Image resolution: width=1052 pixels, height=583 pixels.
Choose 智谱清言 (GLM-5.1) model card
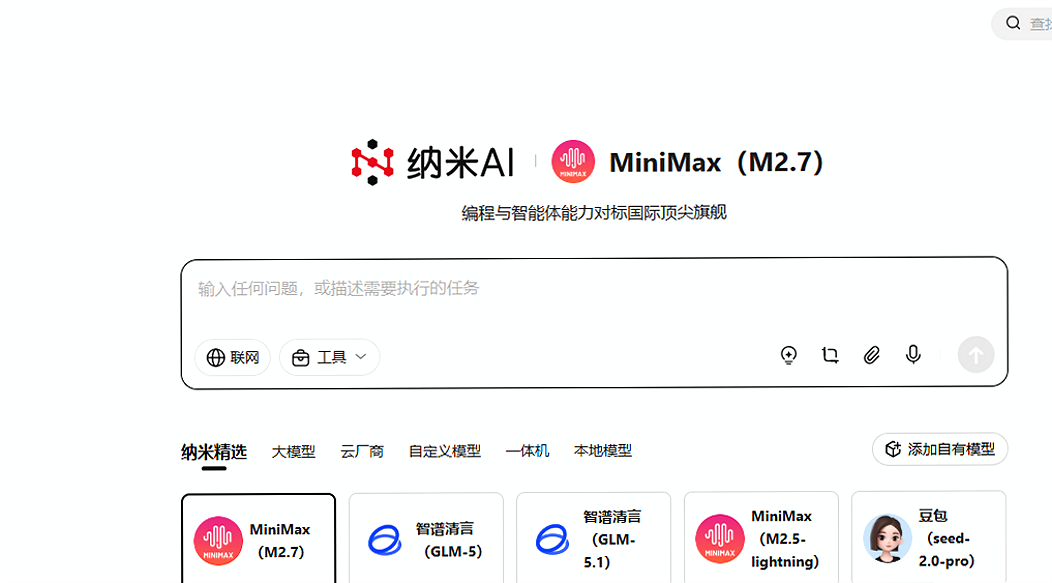click(593, 539)
